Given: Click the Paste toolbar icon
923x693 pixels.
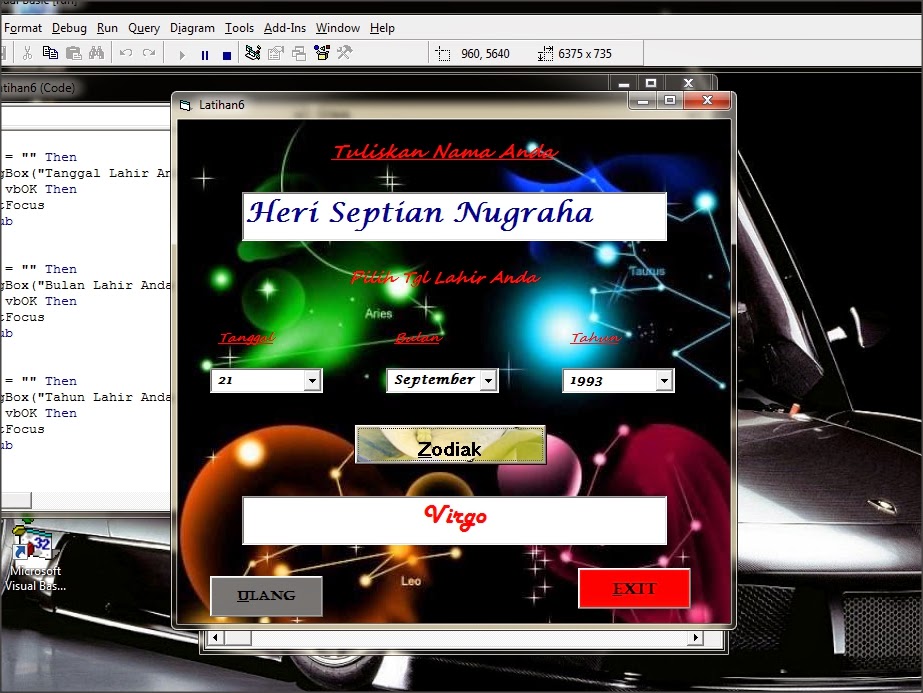Looking at the screenshot, I should tap(75, 53).
